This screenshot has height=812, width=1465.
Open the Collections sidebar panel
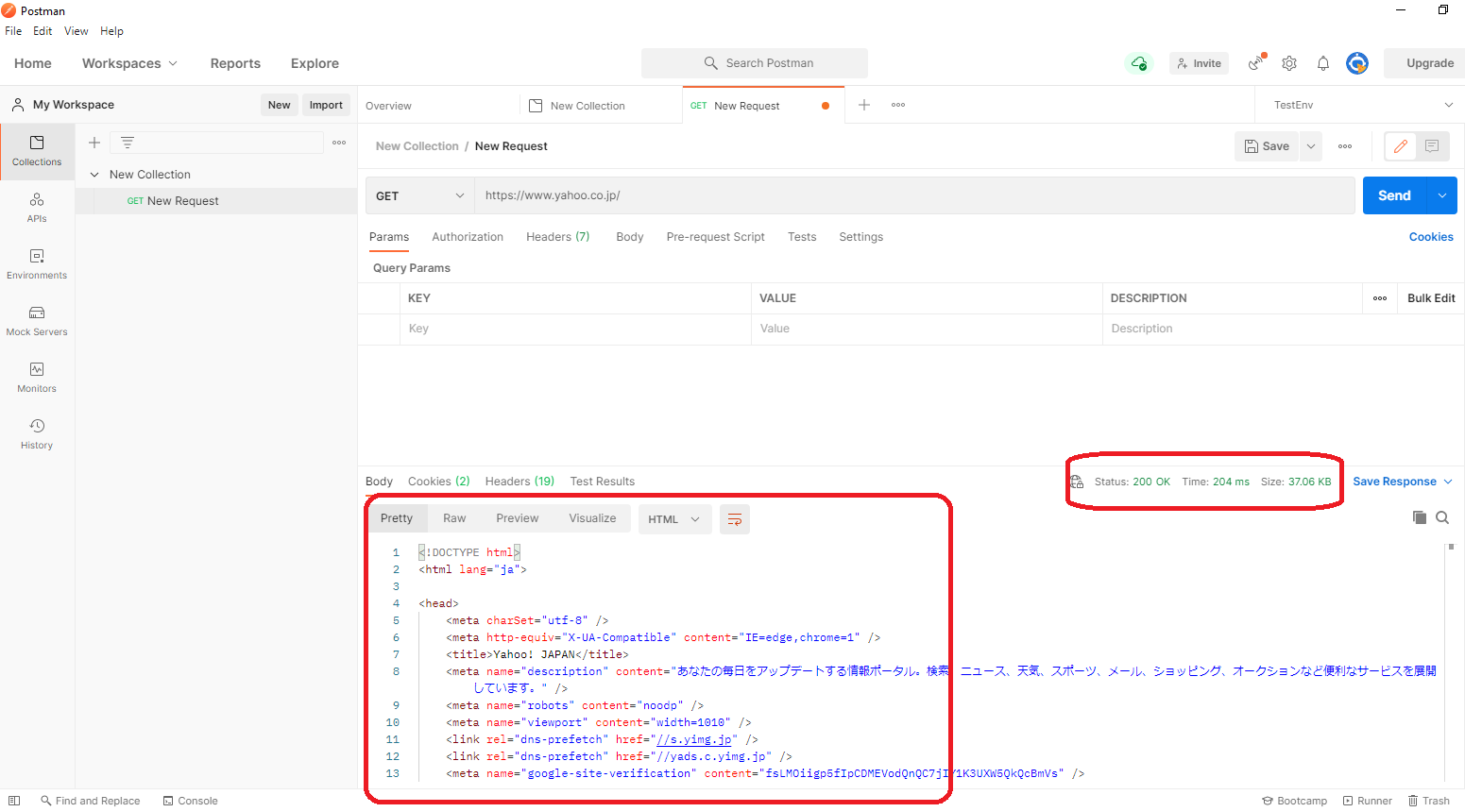(37, 151)
